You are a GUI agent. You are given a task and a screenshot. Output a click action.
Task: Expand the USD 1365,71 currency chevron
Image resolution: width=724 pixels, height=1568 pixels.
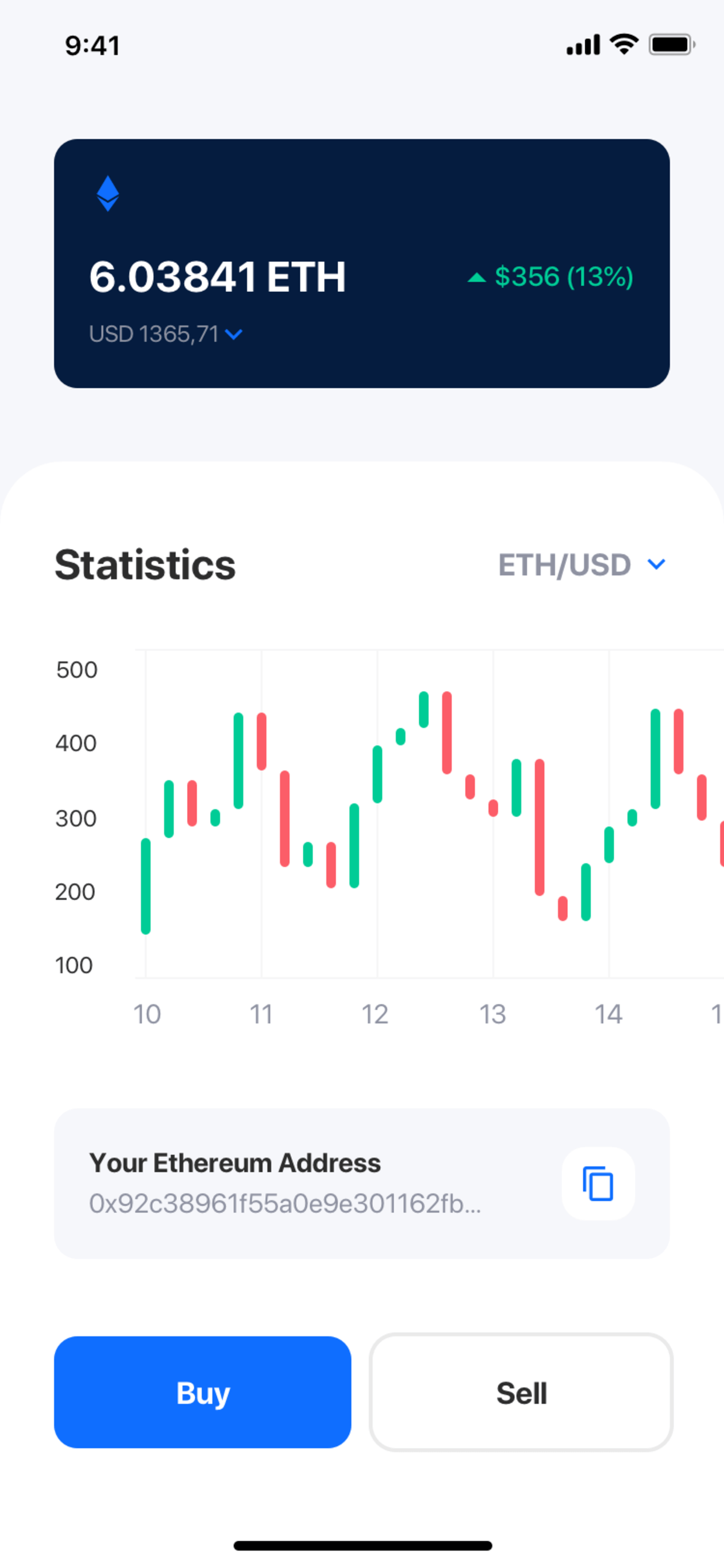click(234, 334)
